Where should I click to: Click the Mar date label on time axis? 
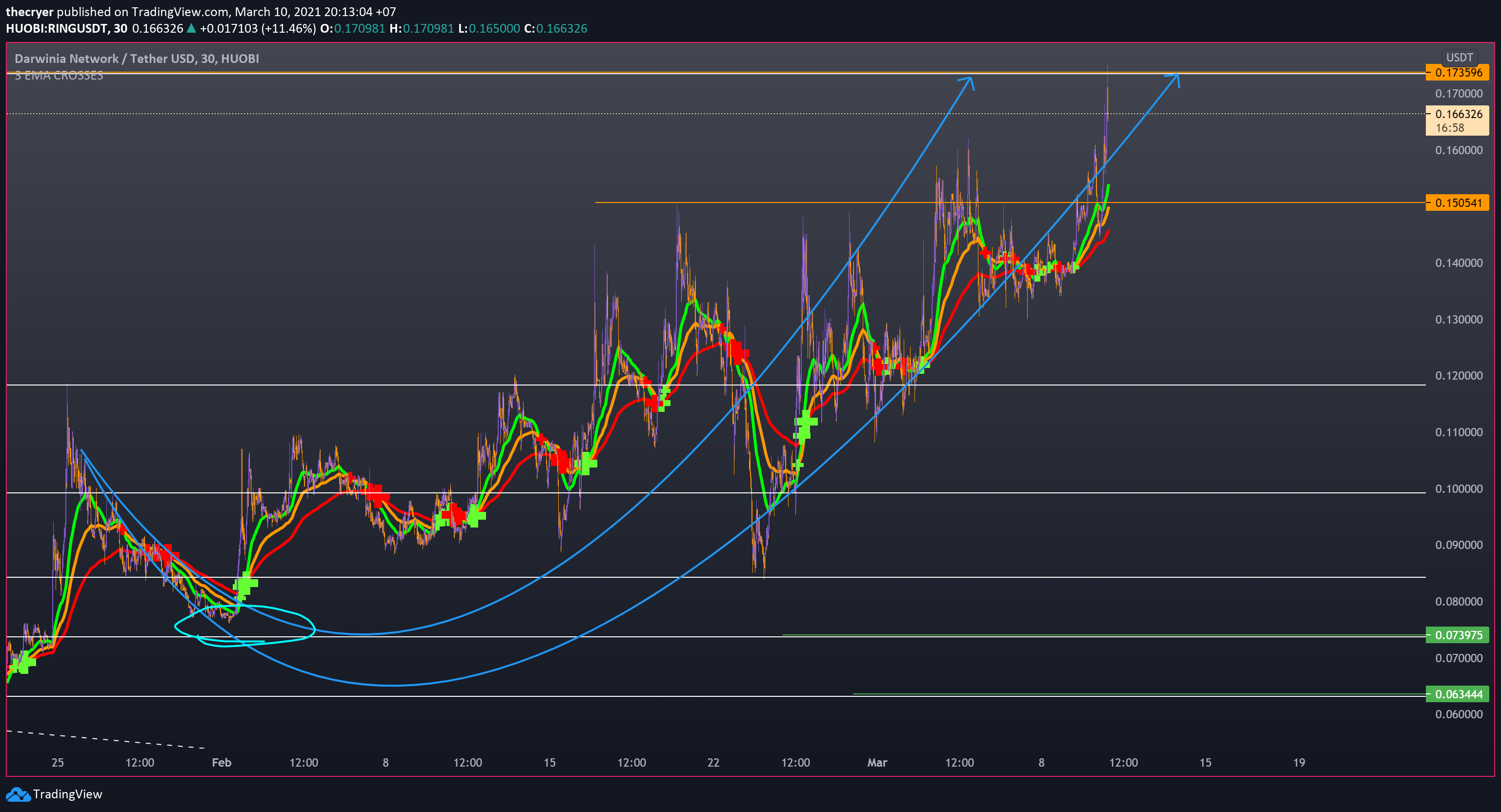(877, 763)
